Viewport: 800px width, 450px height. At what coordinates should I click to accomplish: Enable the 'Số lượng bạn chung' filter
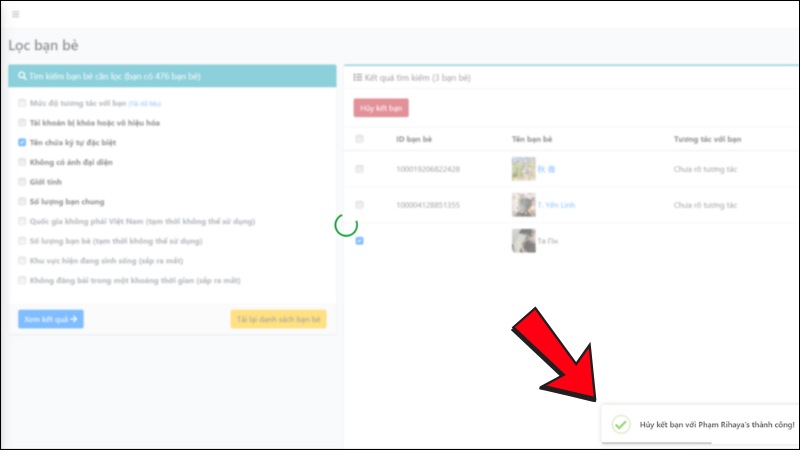pos(22,201)
